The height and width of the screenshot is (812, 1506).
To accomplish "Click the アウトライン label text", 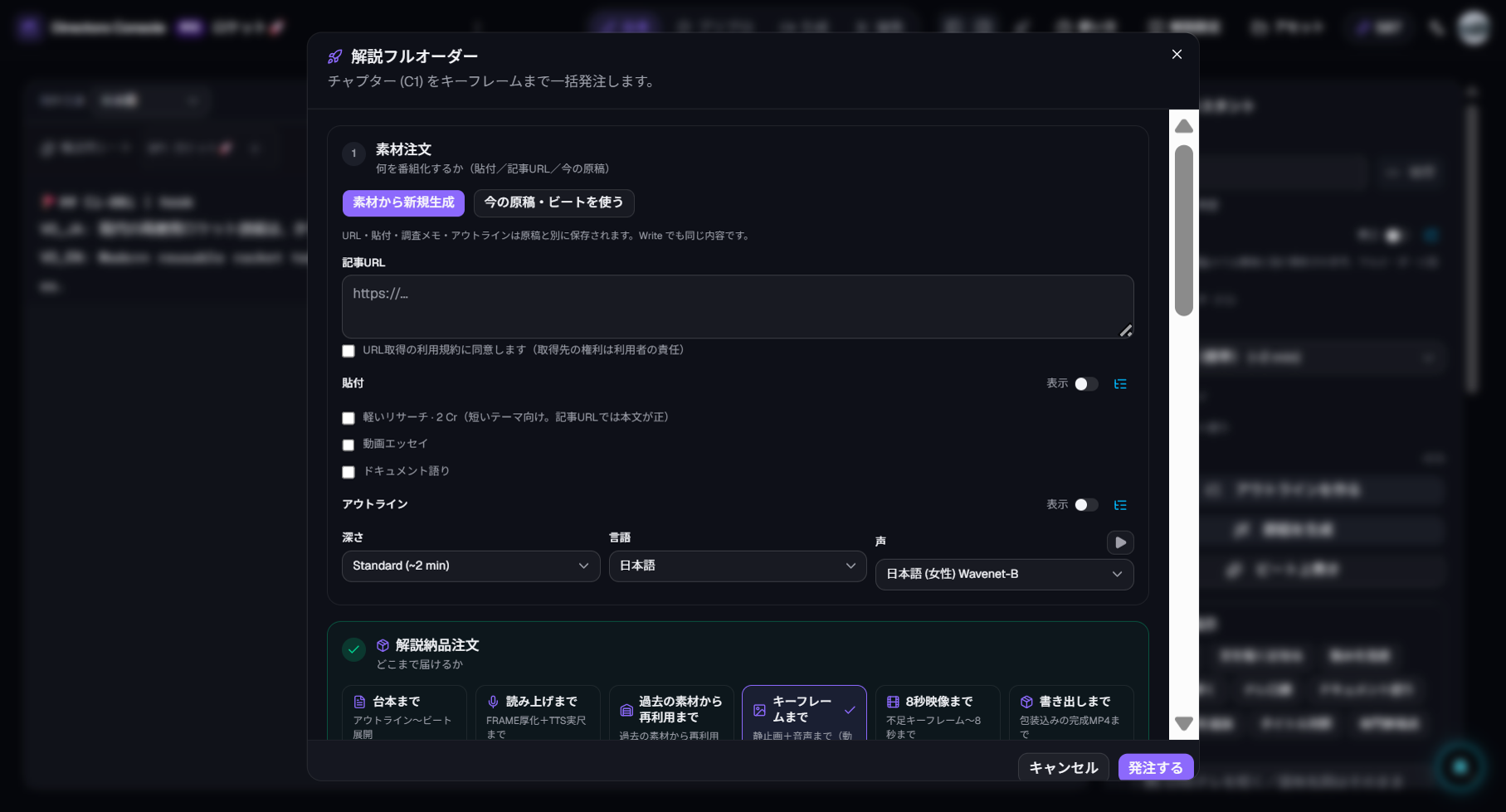I will point(375,504).
